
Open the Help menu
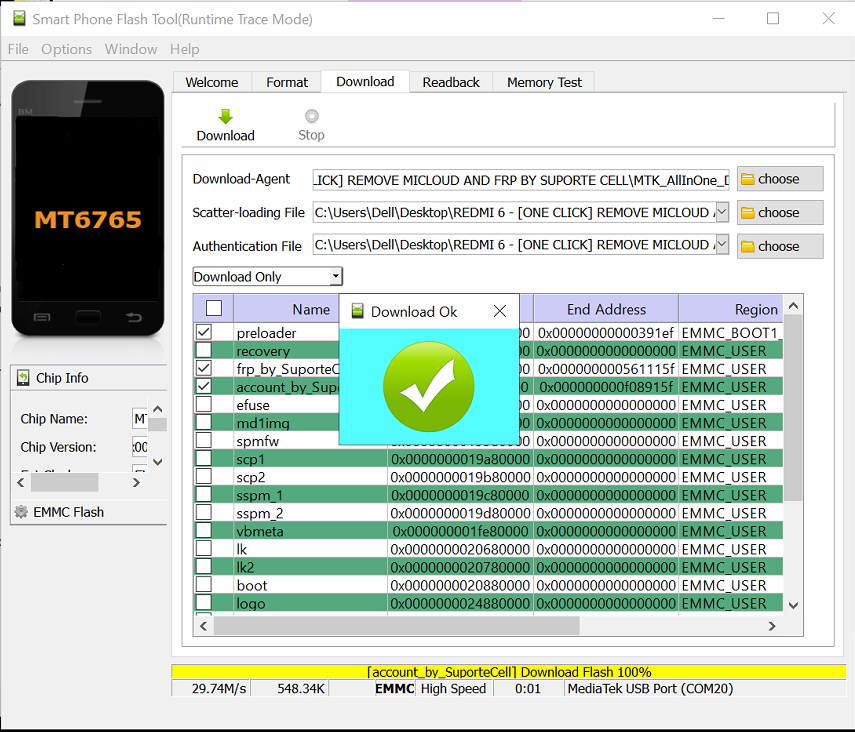pyautogui.click(x=184, y=49)
